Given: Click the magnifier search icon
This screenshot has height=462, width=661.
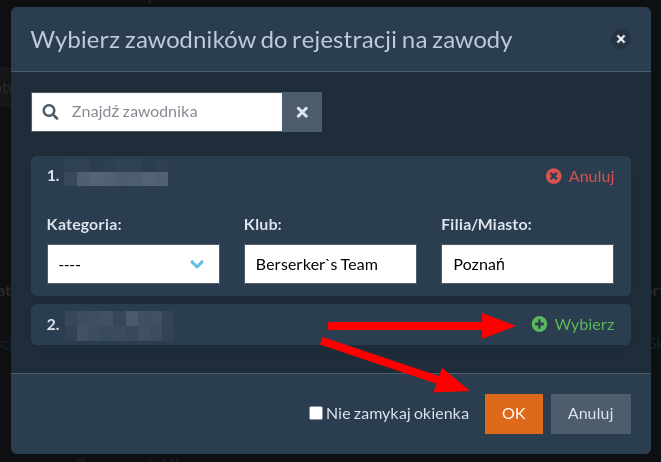Looking at the screenshot, I should tap(50, 112).
